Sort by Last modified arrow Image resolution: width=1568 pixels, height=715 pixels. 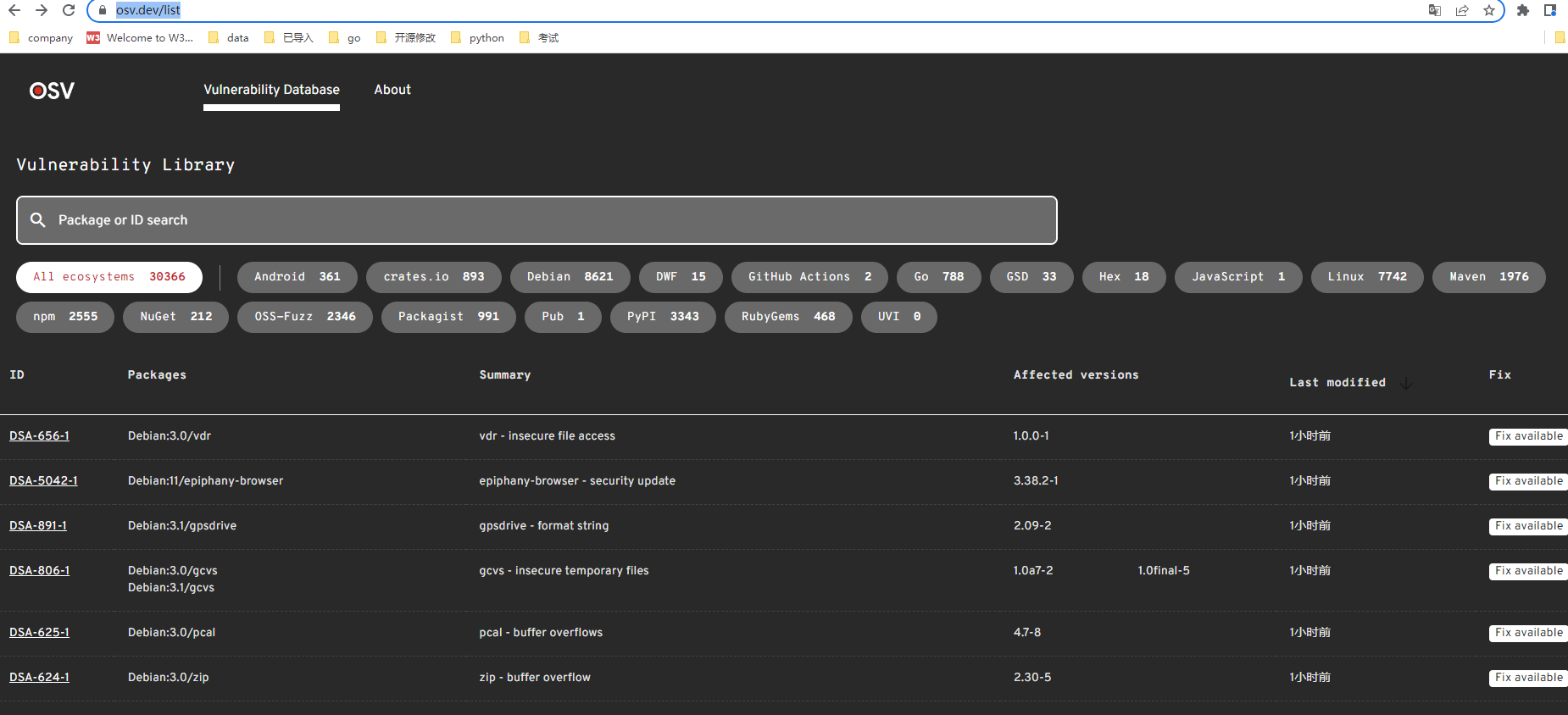click(x=1405, y=384)
